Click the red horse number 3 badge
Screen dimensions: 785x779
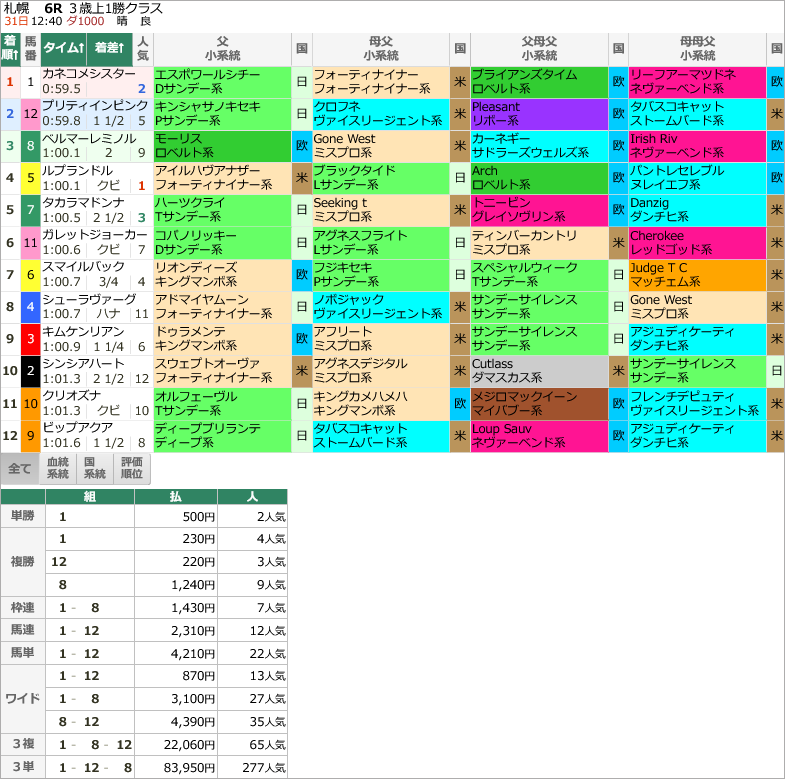31,339
